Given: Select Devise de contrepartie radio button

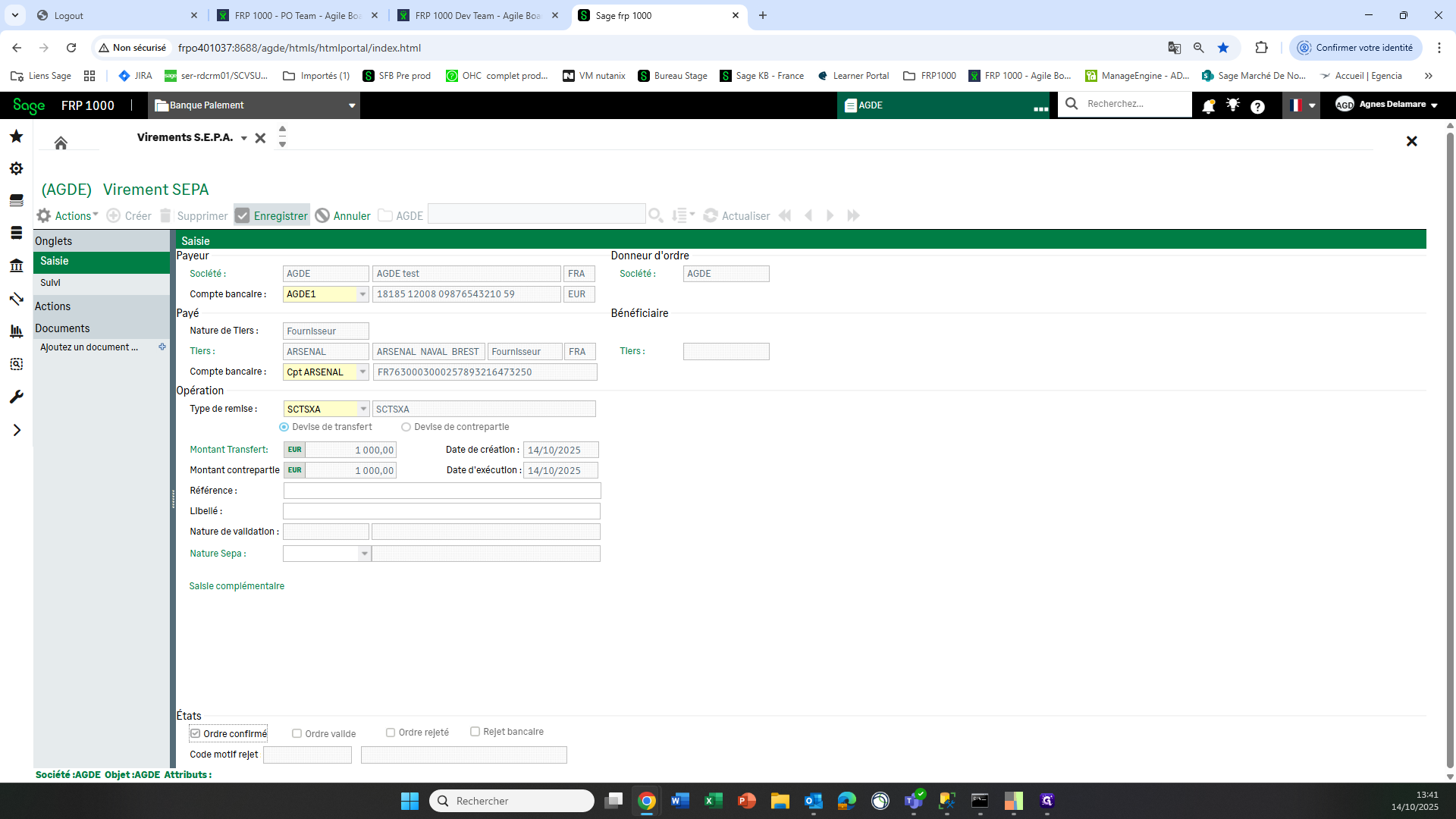Looking at the screenshot, I should [x=406, y=427].
